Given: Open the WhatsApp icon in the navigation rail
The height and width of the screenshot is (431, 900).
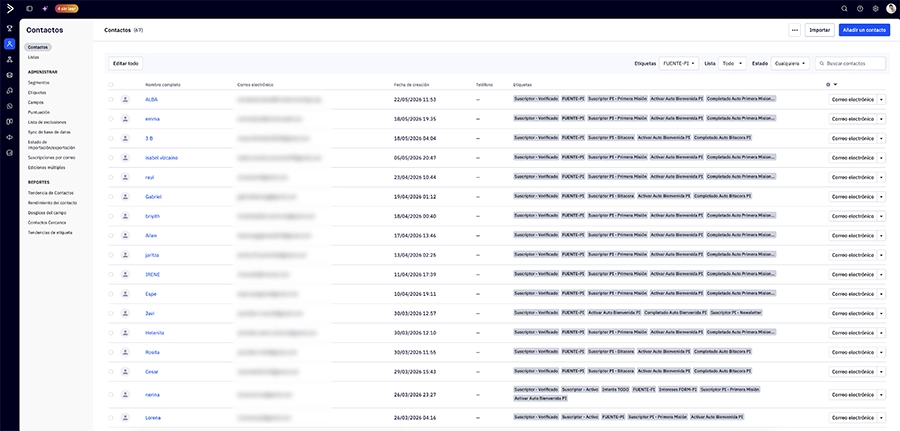Looking at the screenshot, I should [x=10, y=106].
